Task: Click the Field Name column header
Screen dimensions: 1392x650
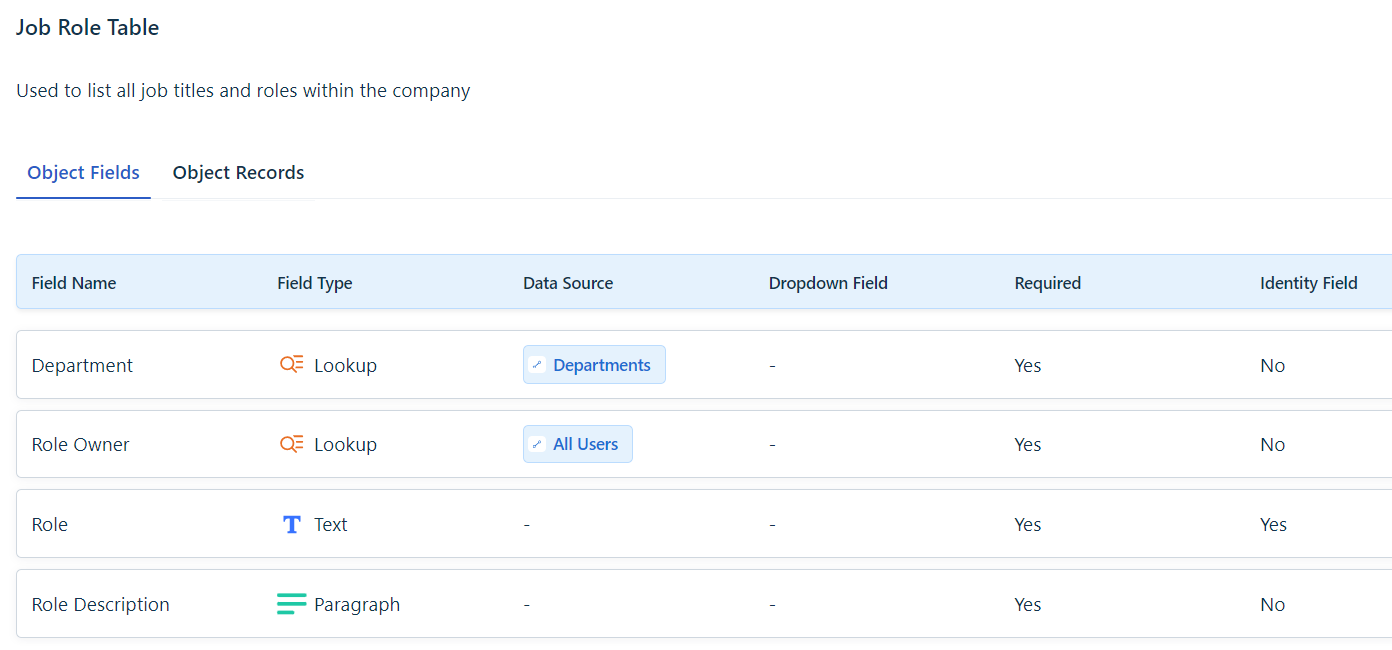Action: 74,283
